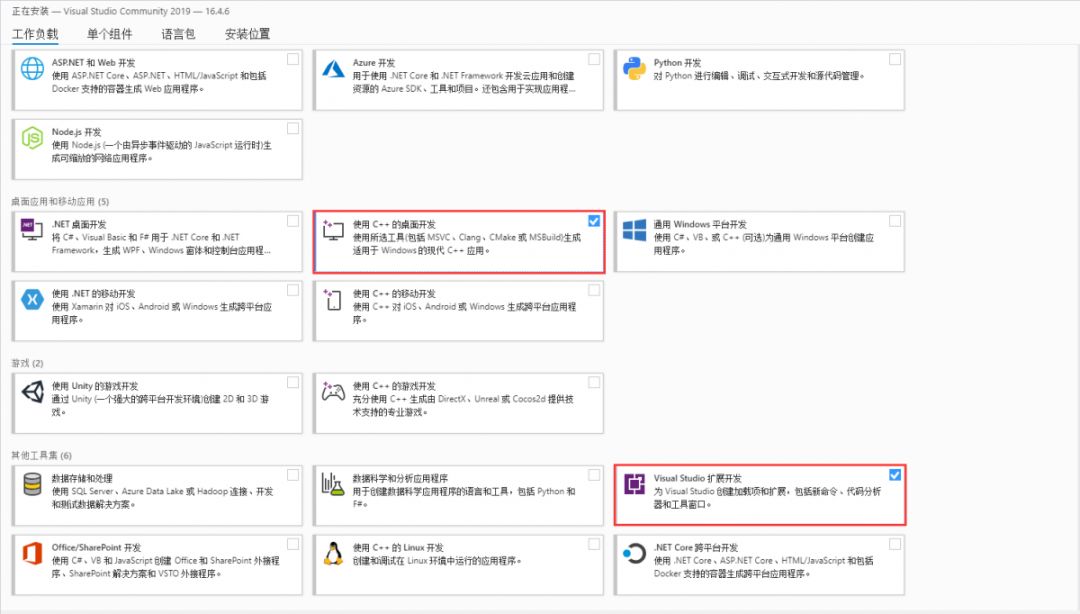The image size is (1080, 614).
Task: Click the .NET Core cross-platform icon
Action: [x=634, y=553]
